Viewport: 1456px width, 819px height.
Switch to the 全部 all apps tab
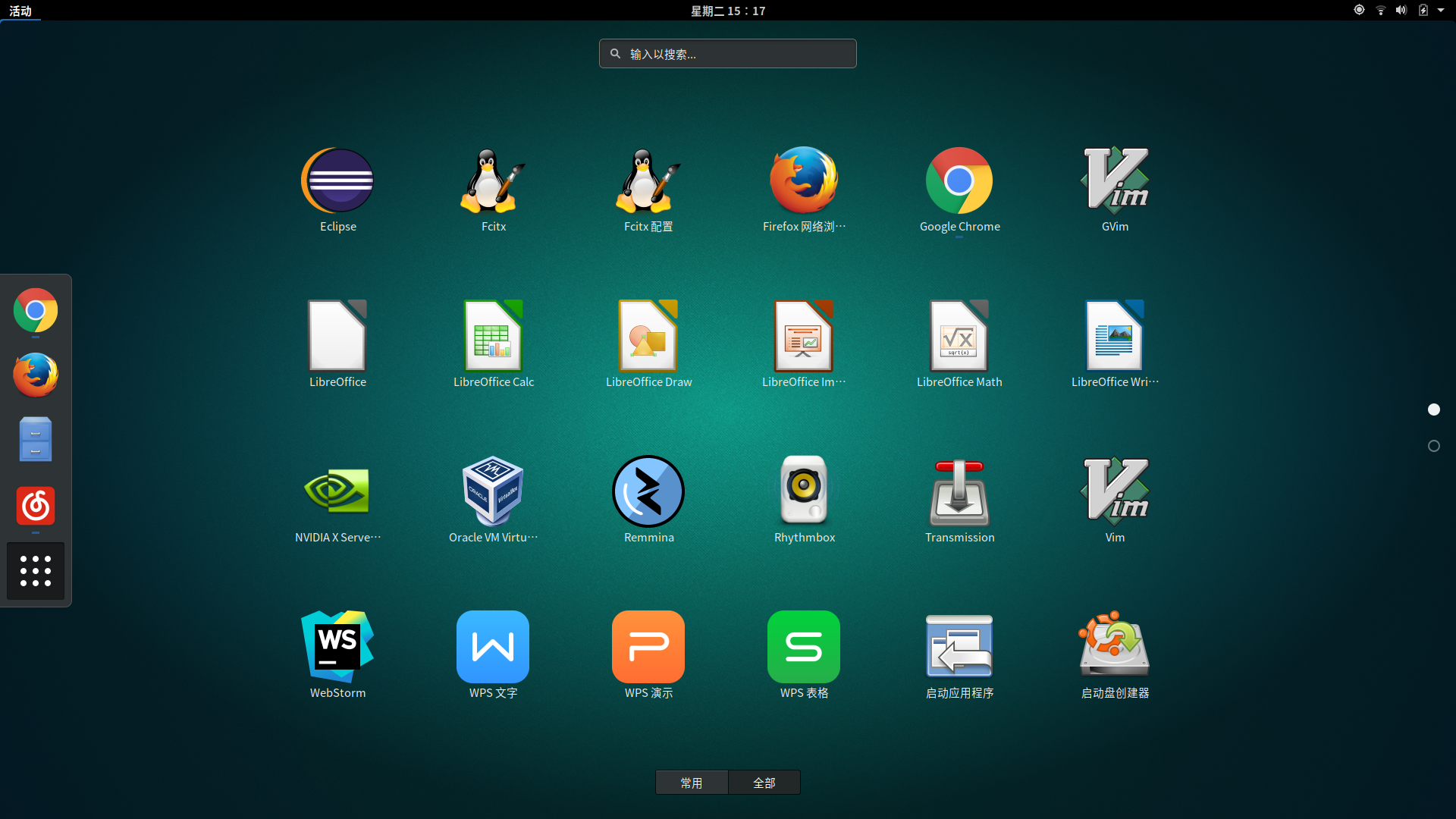coord(764,783)
